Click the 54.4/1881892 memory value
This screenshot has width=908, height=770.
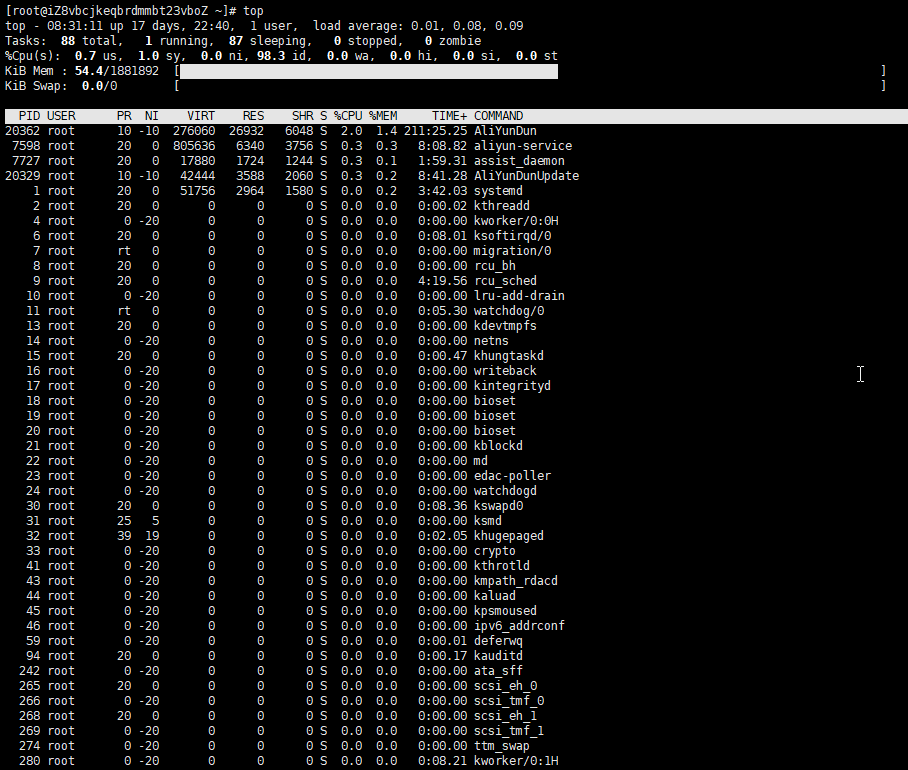tap(117, 71)
